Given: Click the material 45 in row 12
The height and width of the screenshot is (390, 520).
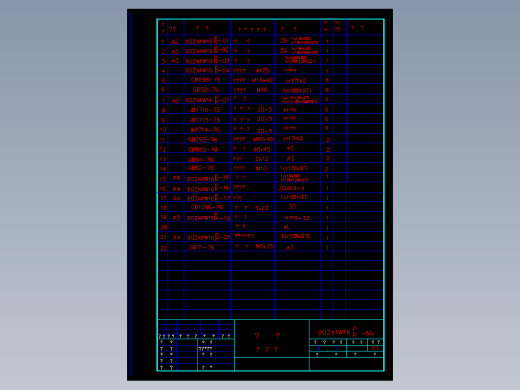Looking at the screenshot, I should pyautogui.click(x=290, y=148).
